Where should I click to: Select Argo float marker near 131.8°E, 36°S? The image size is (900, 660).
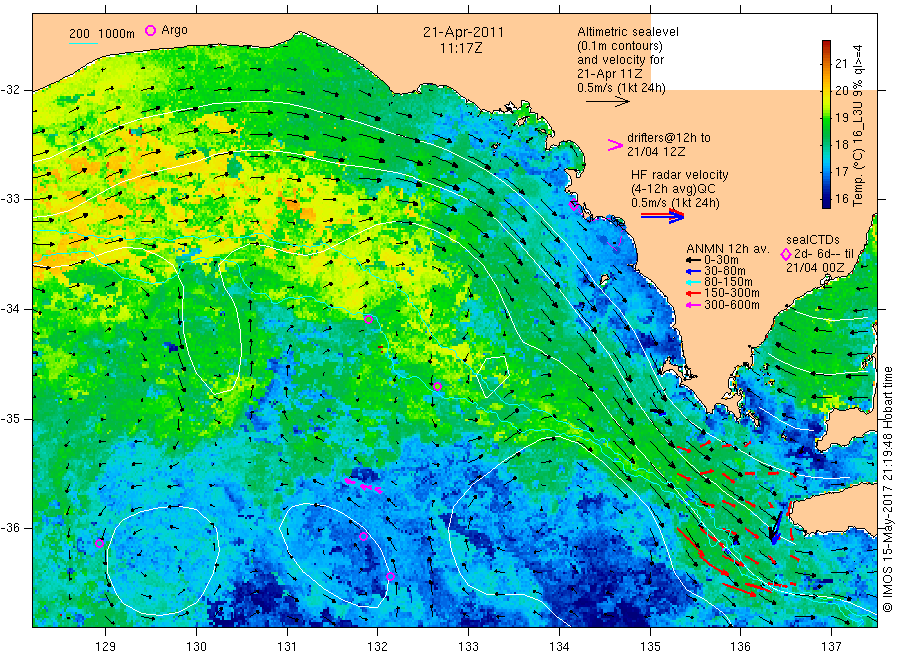click(363, 537)
